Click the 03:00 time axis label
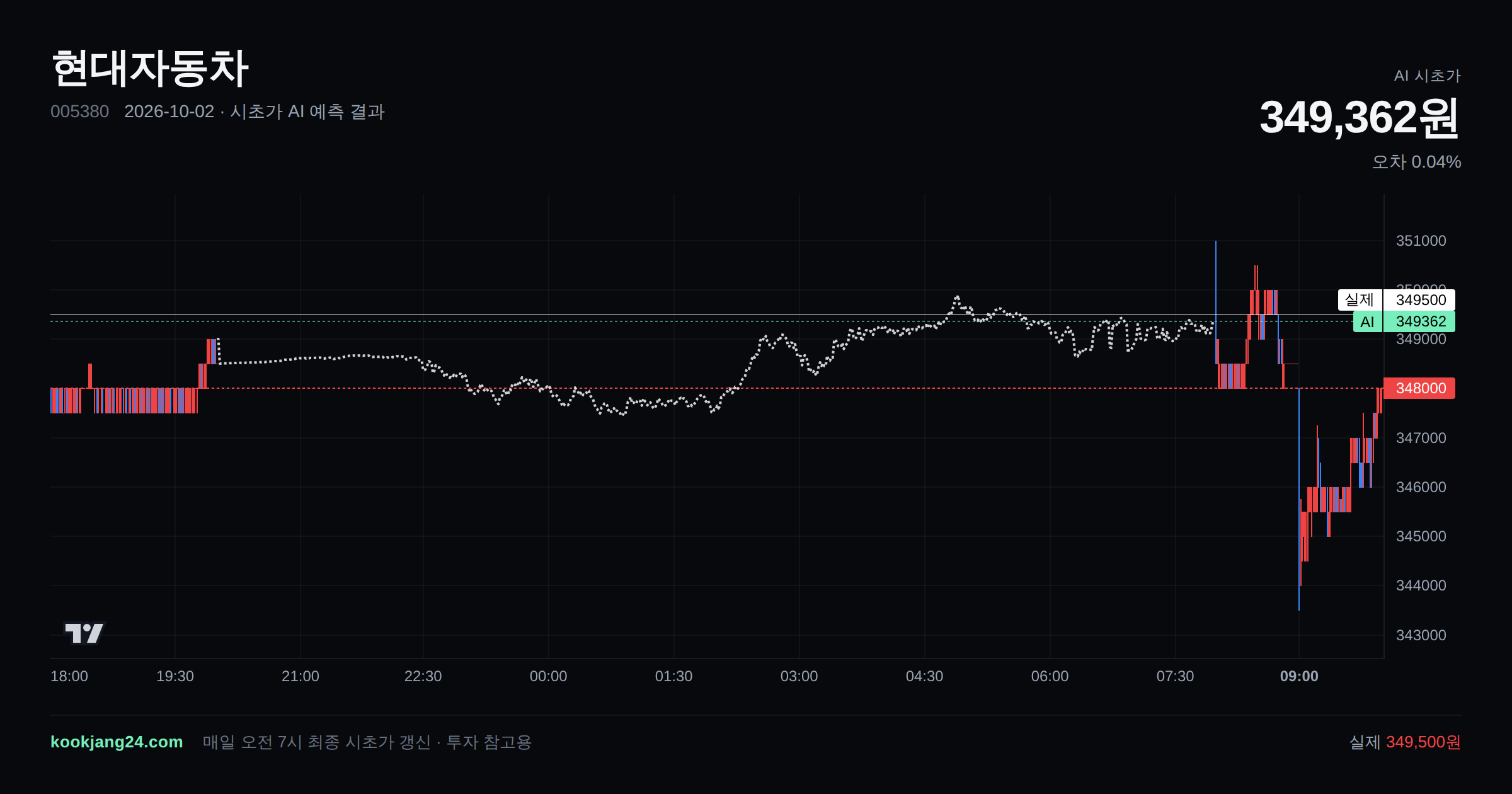The image size is (1512, 794). (x=799, y=676)
